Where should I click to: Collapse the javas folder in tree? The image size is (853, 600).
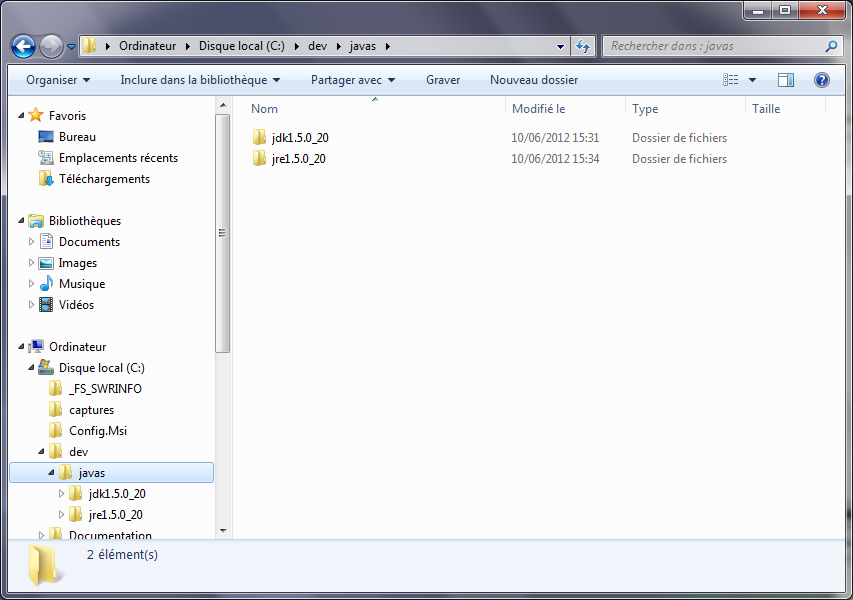(x=51, y=473)
